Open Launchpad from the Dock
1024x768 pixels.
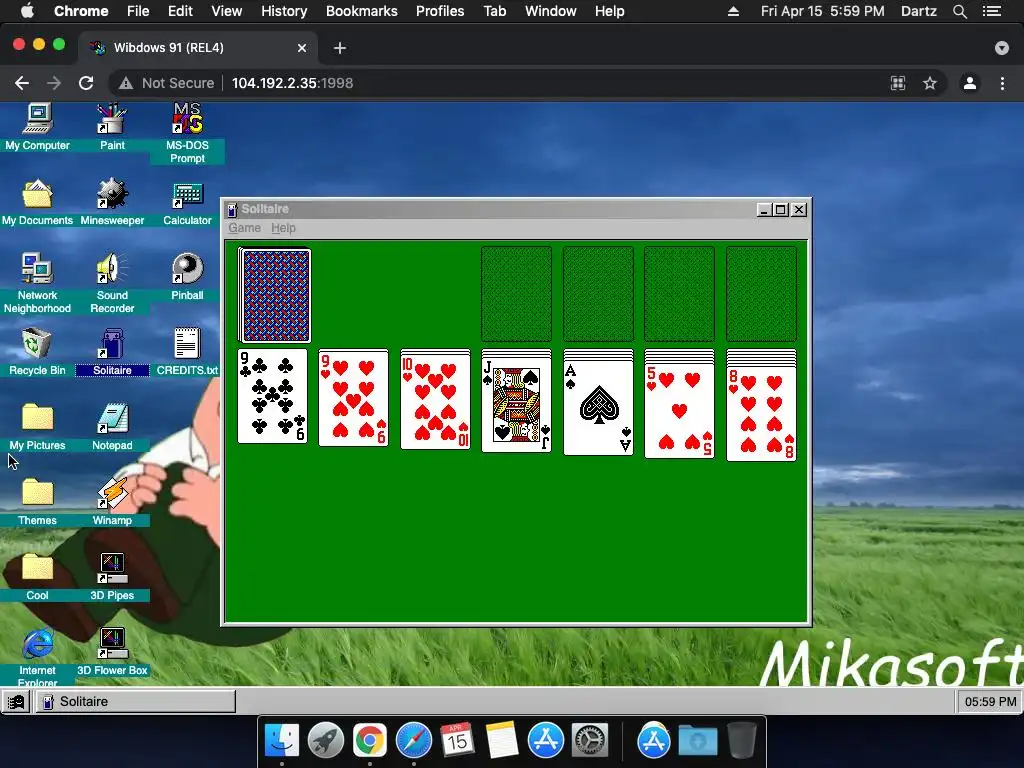326,741
